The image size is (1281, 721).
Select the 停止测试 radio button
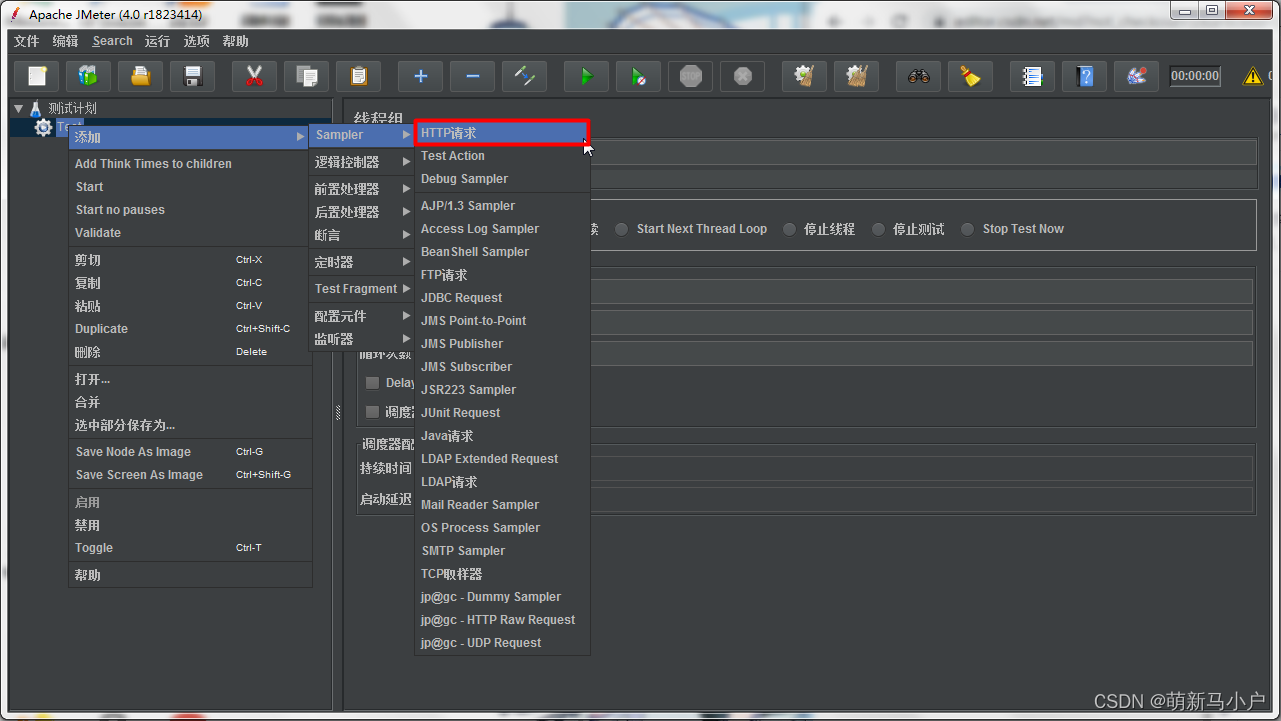point(878,229)
